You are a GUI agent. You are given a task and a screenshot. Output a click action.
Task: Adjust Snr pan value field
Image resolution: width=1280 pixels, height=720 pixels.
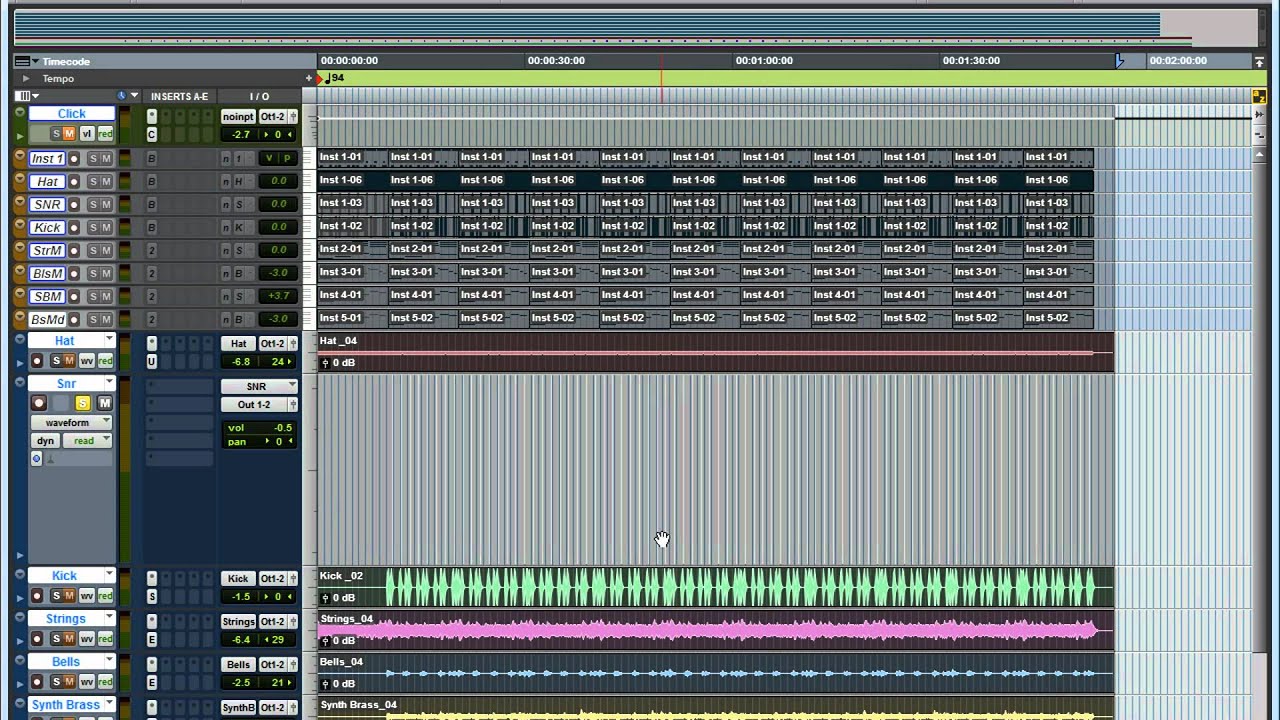pos(259,441)
